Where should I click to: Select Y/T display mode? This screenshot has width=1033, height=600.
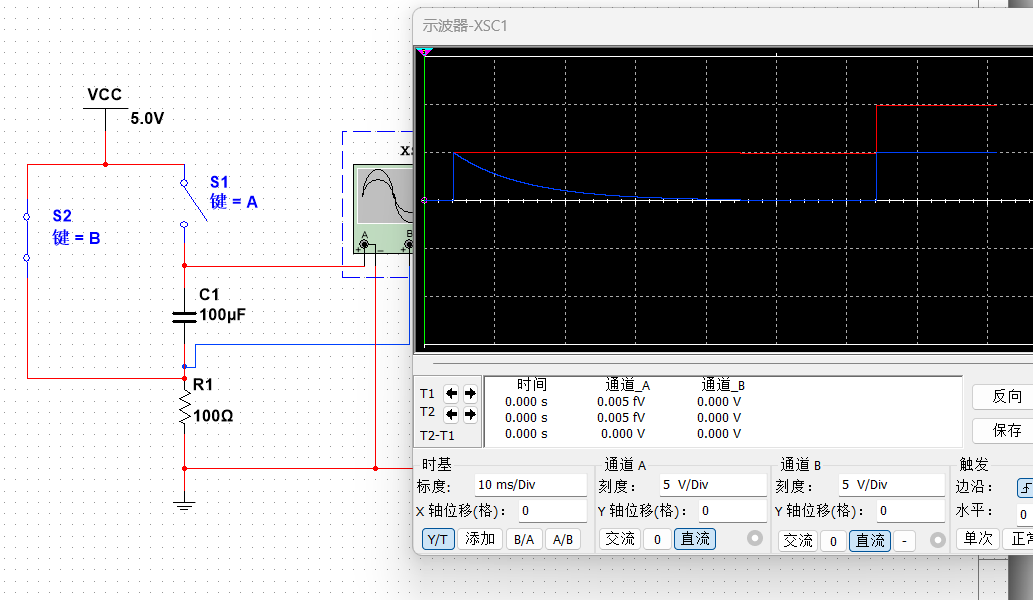click(x=437, y=539)
